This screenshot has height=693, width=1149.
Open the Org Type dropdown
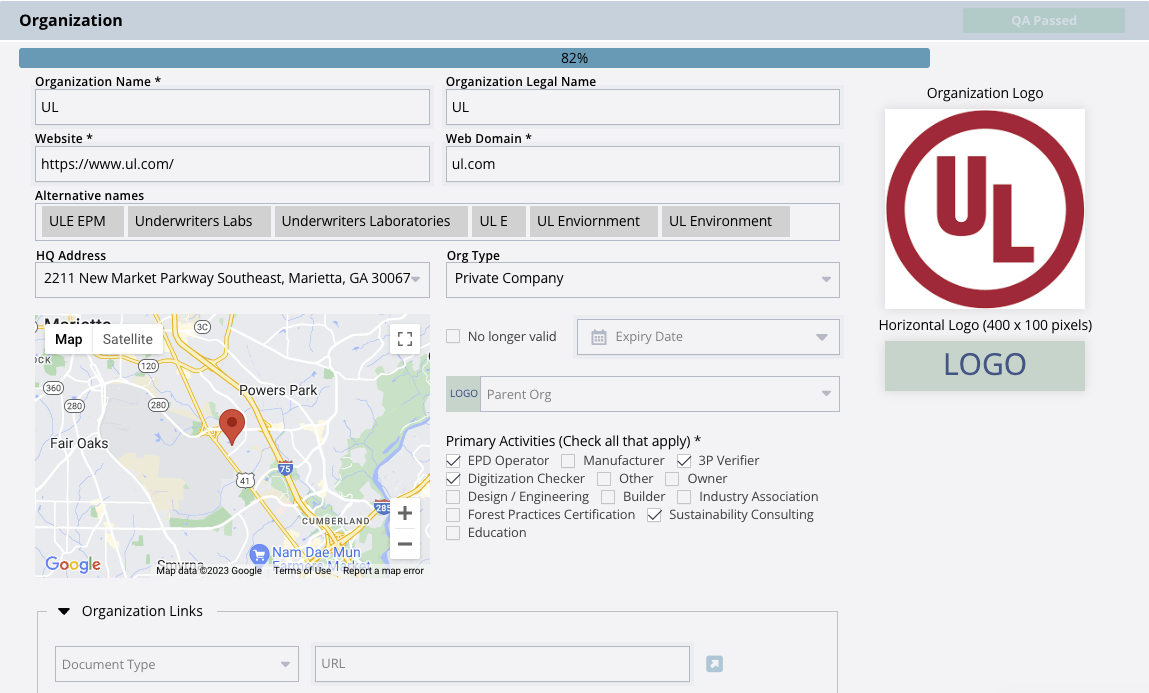(642, 279)
